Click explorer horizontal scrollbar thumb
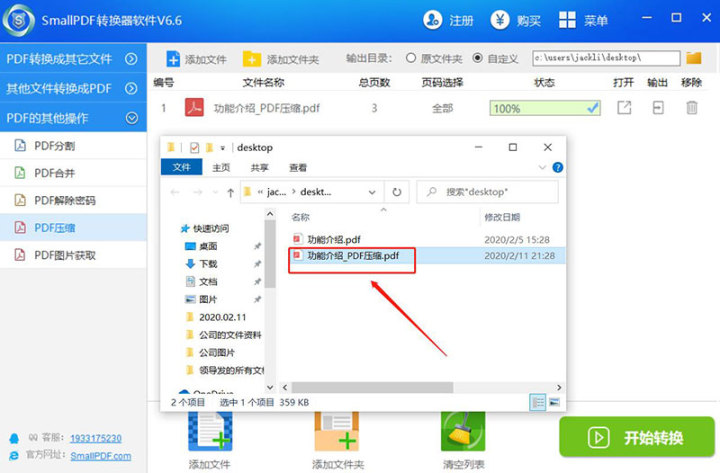 [x=372, y=388]
